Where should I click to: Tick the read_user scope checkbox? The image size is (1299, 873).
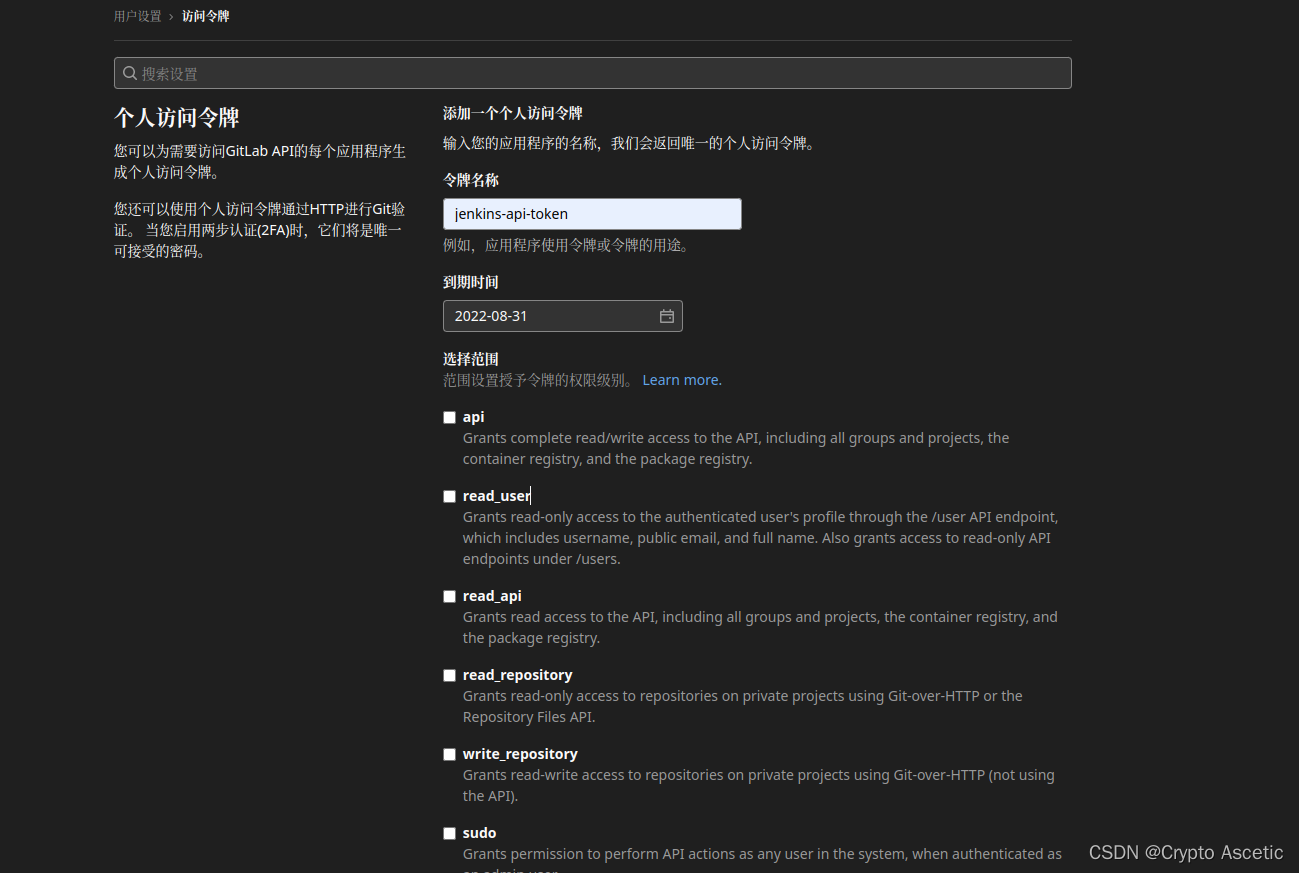pos(450,496)
